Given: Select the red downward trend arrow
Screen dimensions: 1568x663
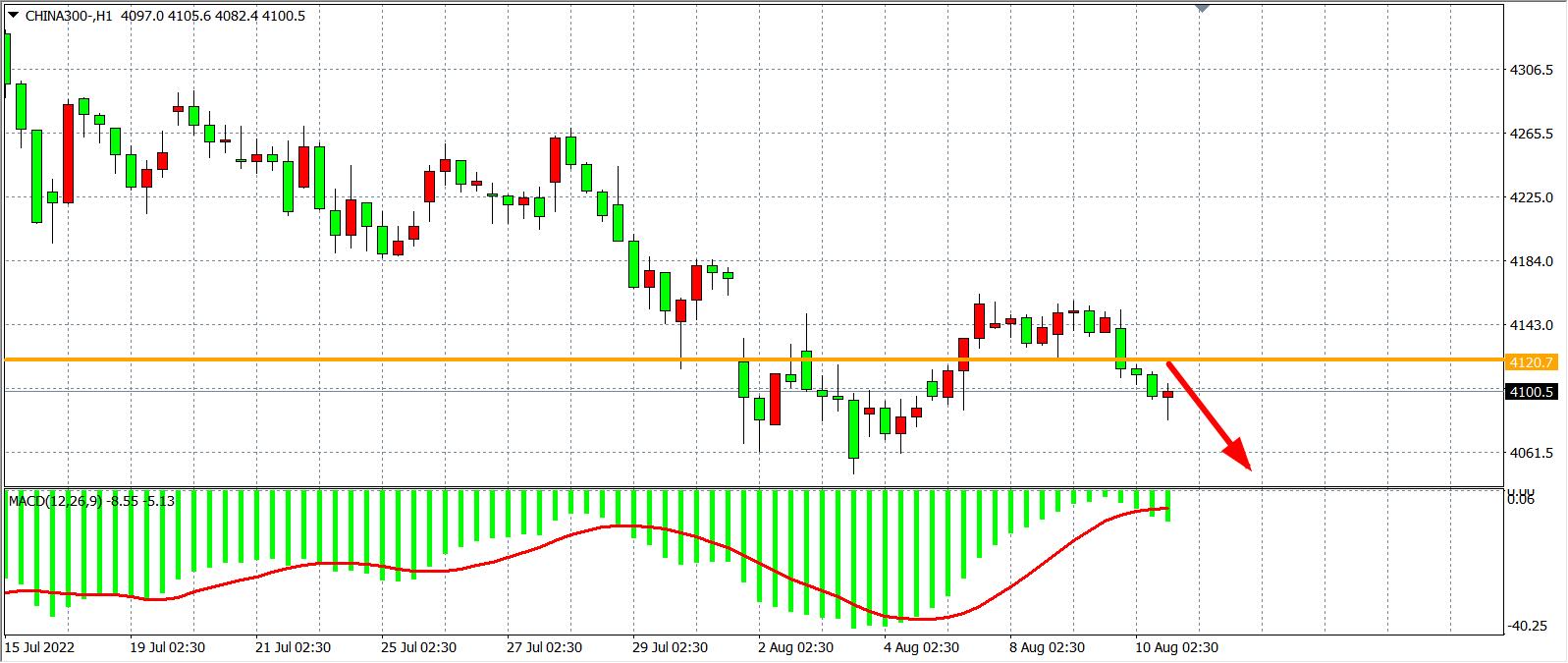Looking at the screenshot, I should [1208, 416].
